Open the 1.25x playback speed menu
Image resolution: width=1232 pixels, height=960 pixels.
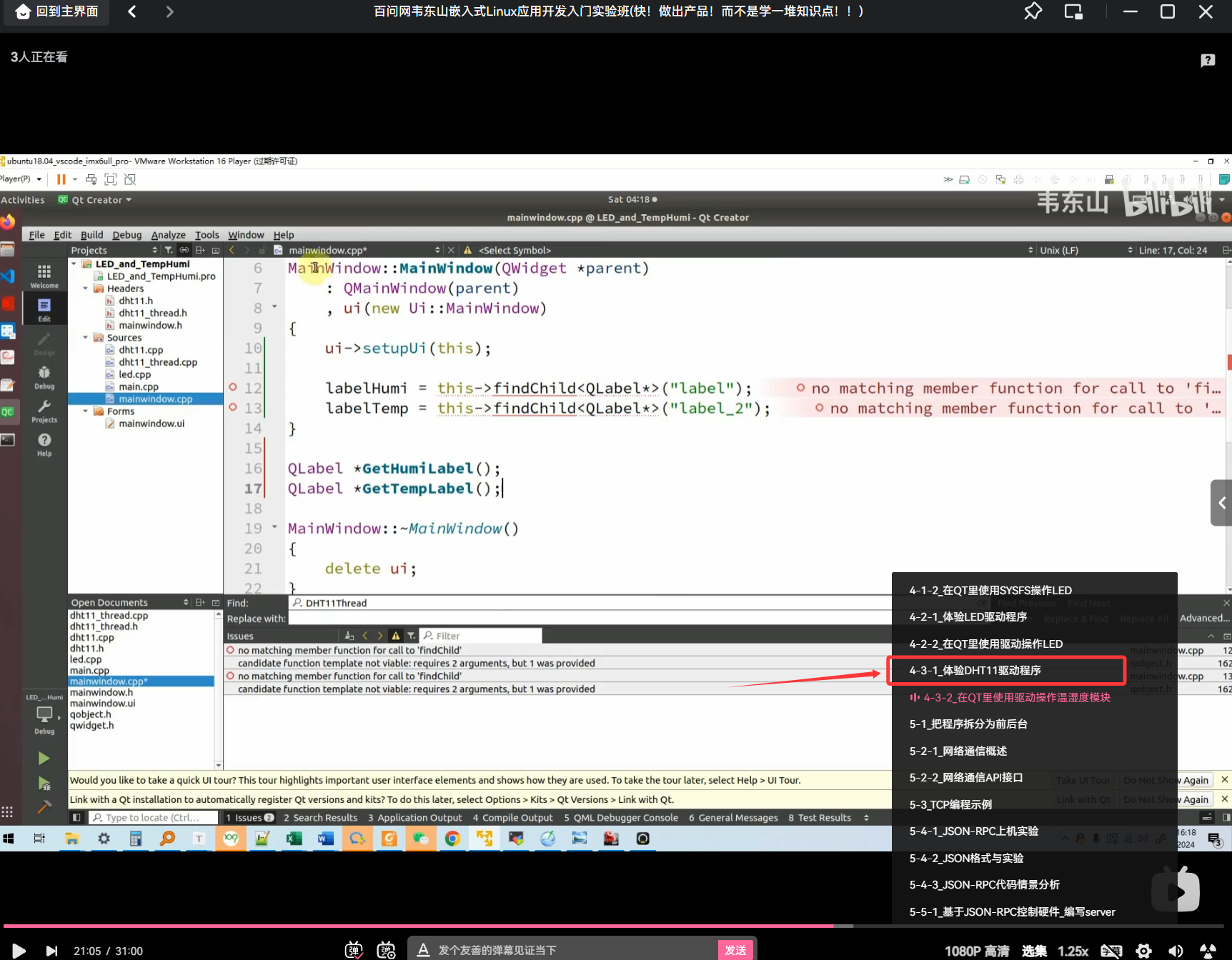coord(1073,951)
